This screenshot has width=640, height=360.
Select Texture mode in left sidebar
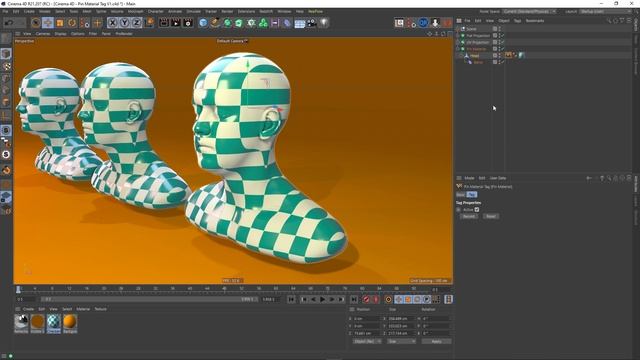[x=6, y=66]
